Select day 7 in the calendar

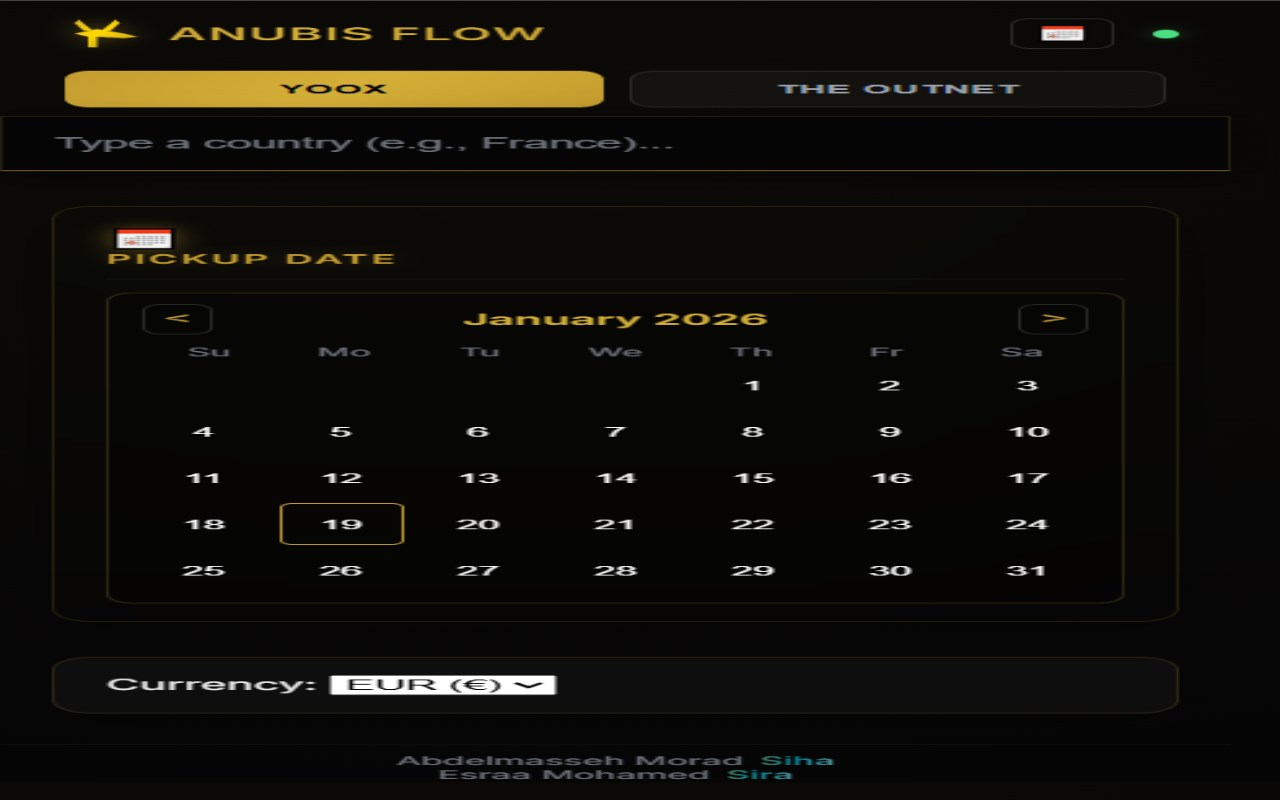[x=615, y=431]
